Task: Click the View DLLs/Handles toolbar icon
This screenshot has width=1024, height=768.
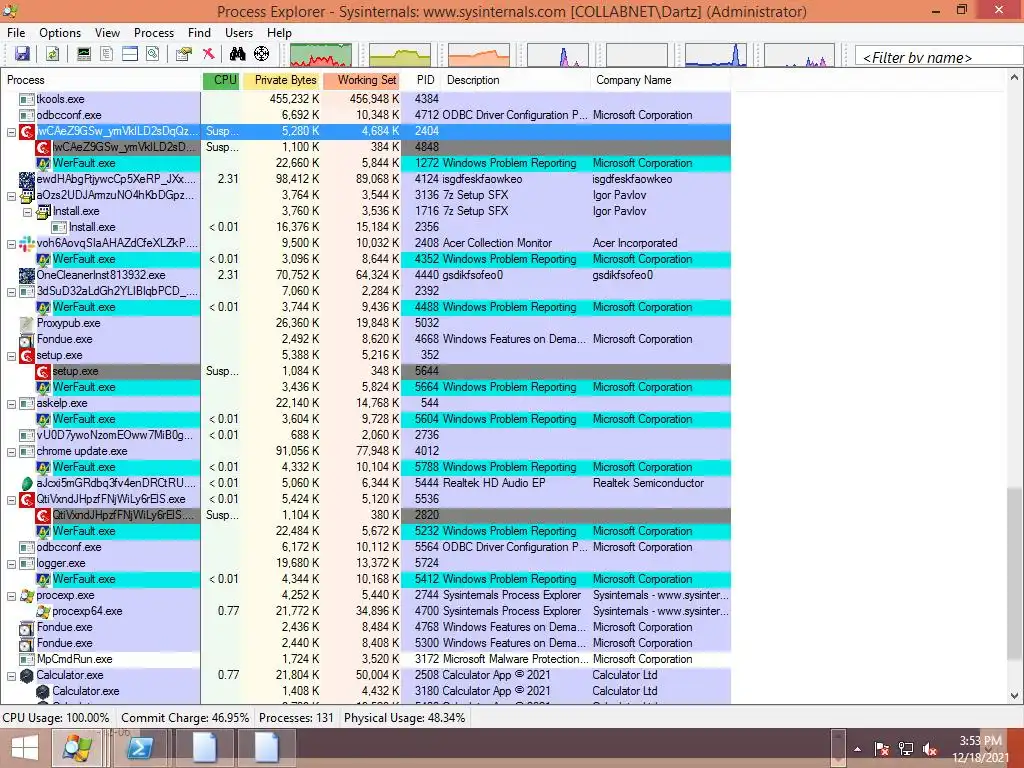Action: point(153,54)
